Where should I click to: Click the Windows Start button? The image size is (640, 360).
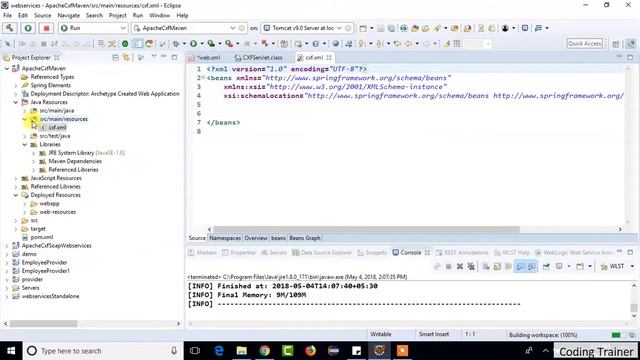(x=11, y=351)
